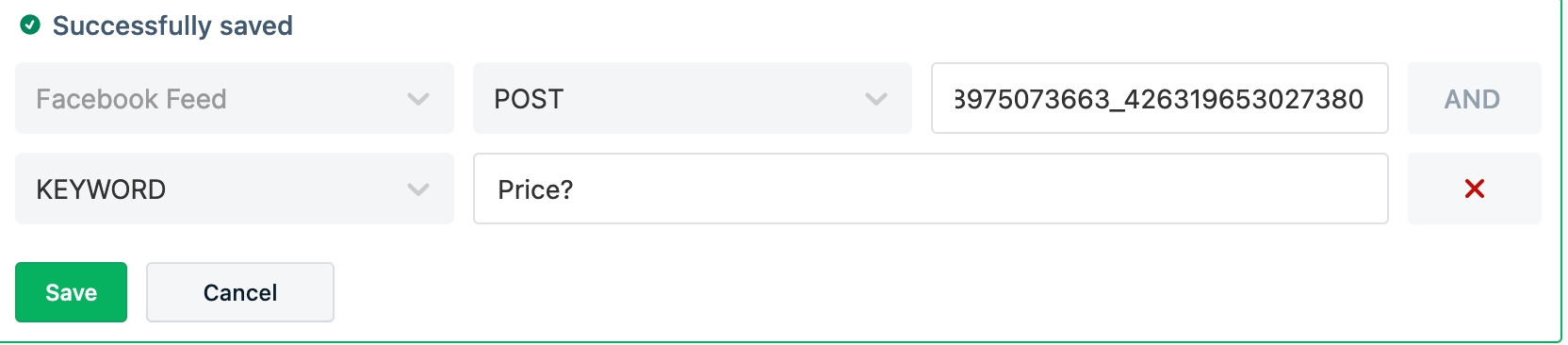Screen dimensions: 1568x345
Task: Click the 'KEYWORD' label in dropdown
Action: click(x=101, y=189)
